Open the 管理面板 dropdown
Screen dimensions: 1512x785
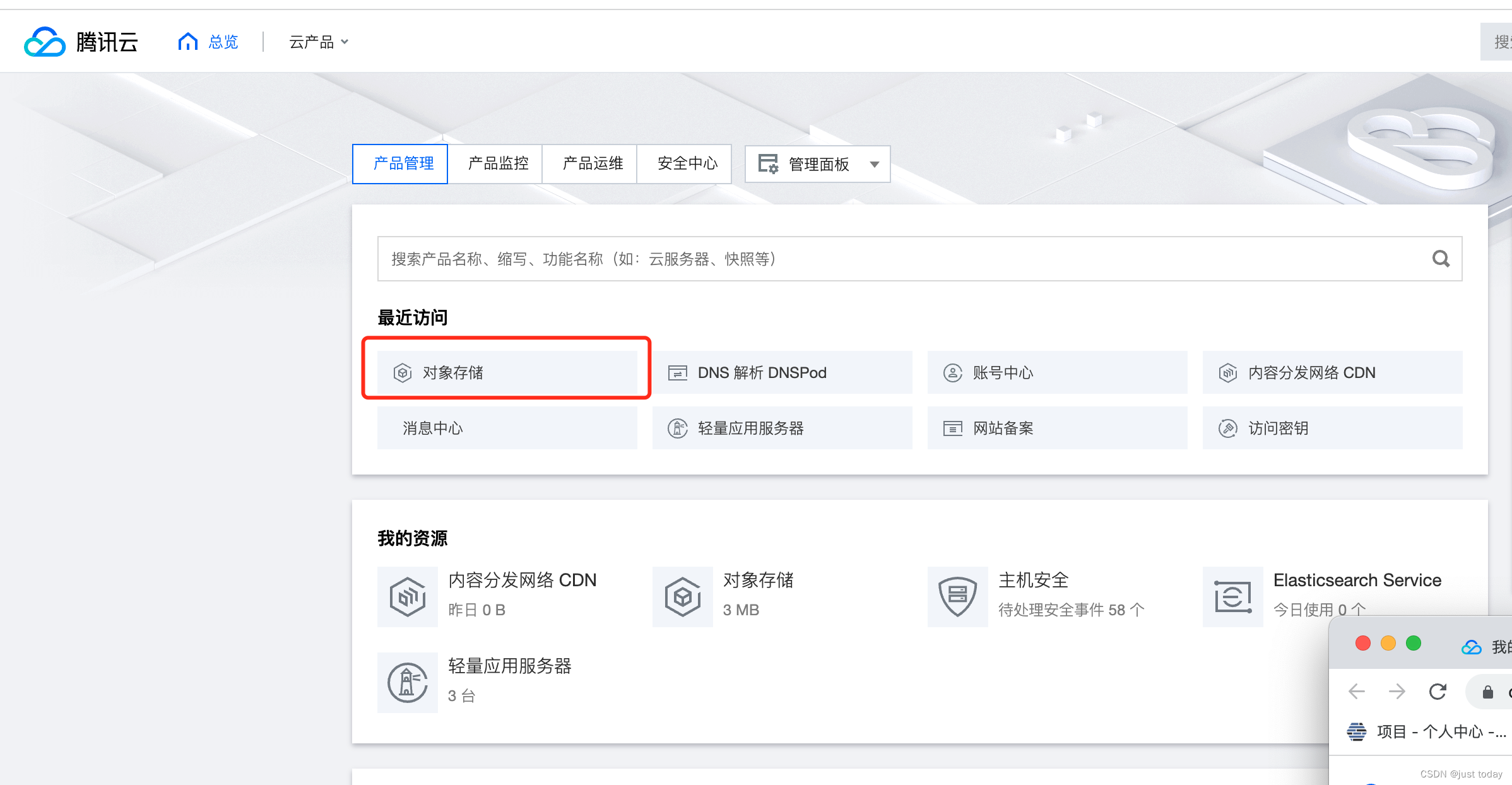click(x=818, y=164)
